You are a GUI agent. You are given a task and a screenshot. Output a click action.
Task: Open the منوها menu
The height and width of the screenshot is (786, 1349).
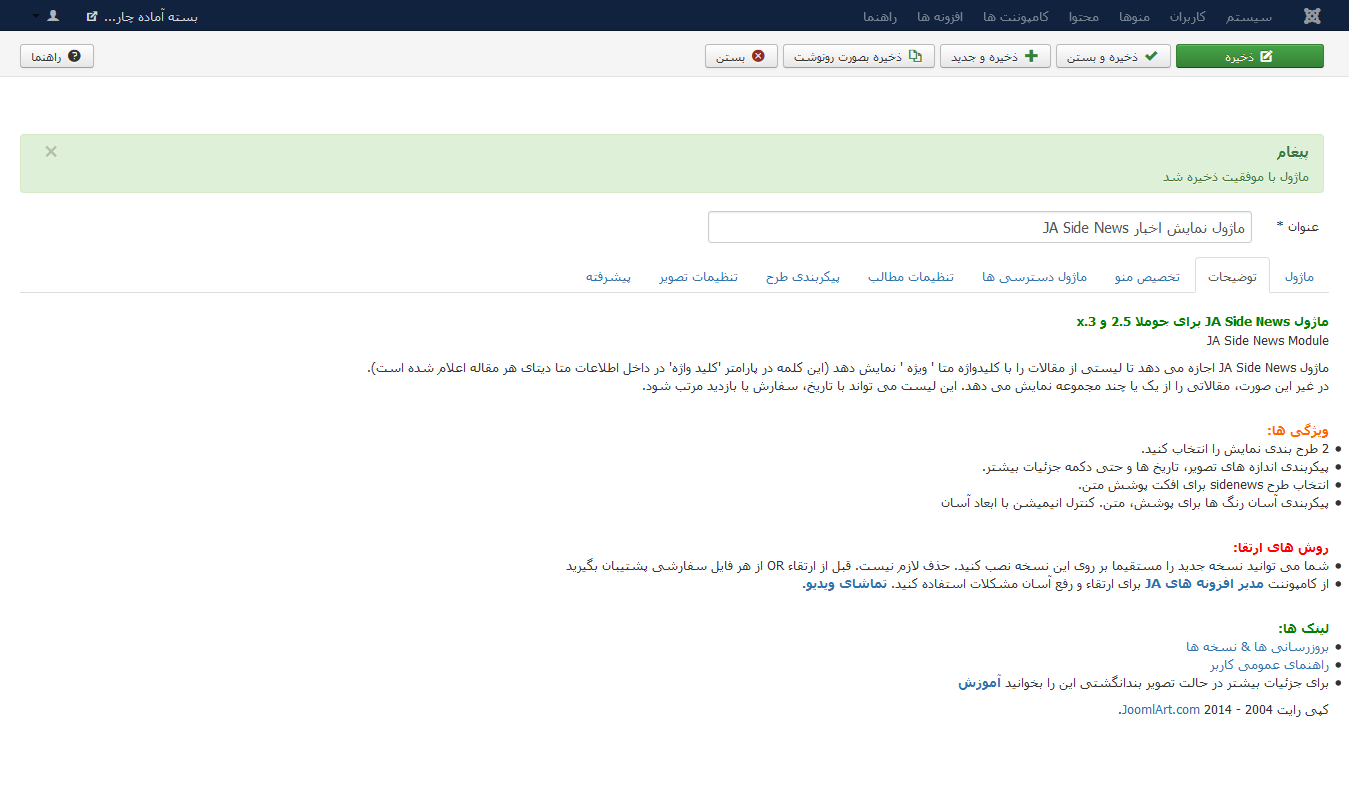(x=1134, y=16)
